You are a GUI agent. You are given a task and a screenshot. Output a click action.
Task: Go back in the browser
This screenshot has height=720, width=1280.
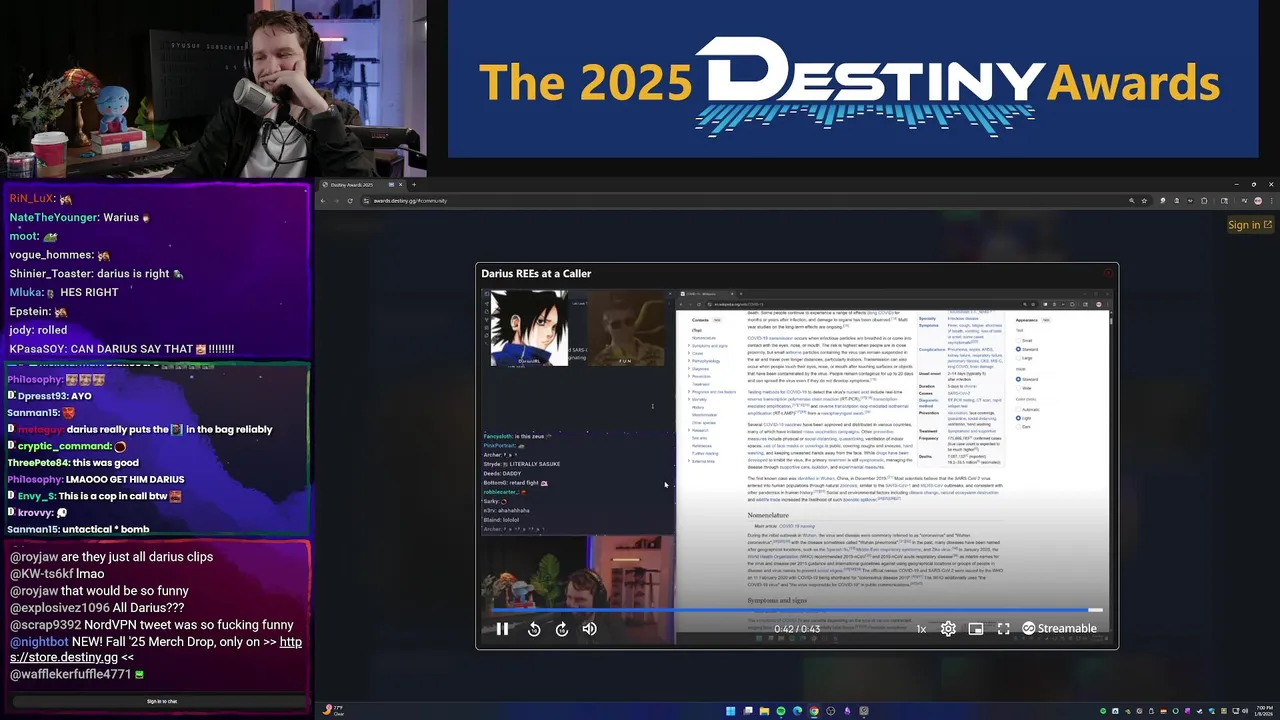(x=323, y=201)
